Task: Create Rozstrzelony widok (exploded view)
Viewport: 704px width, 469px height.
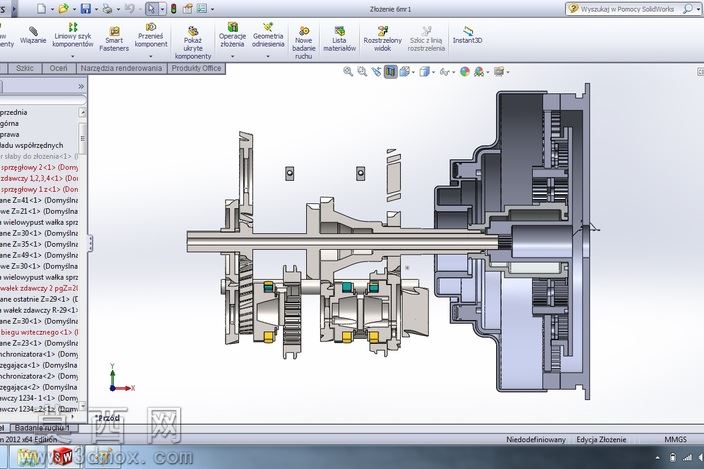Action: coord(383,39)
